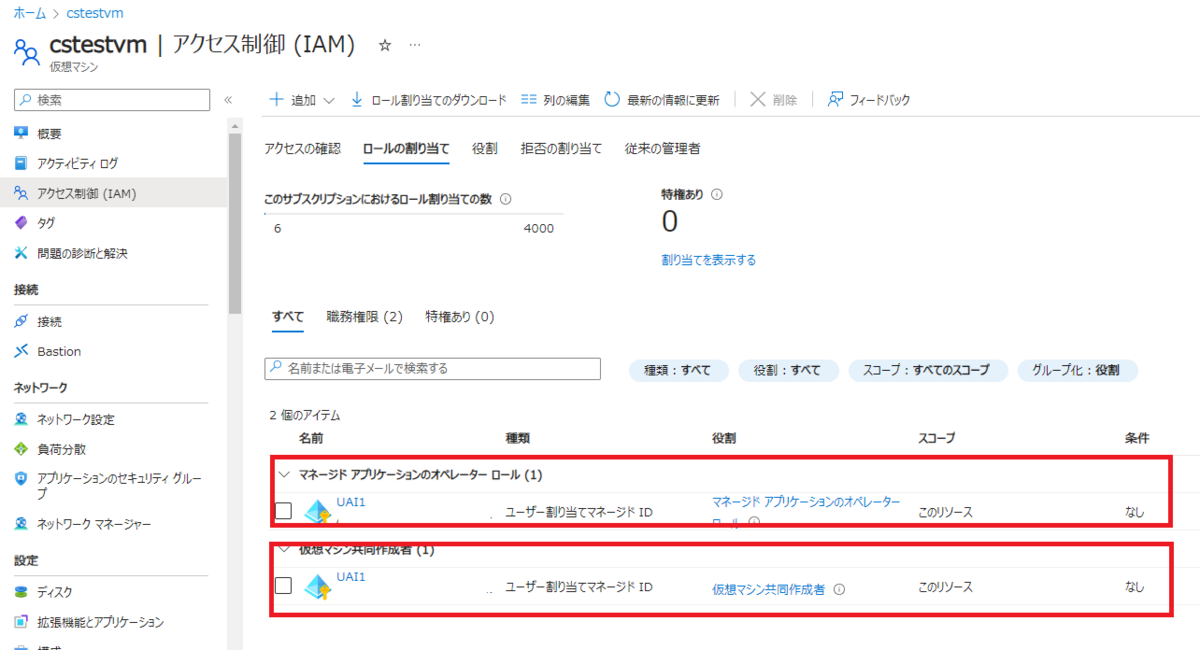This screenshot has width=1200, height=650.
Task: Open the 種類 : すべて filter
Action: [x=678, y=370]
